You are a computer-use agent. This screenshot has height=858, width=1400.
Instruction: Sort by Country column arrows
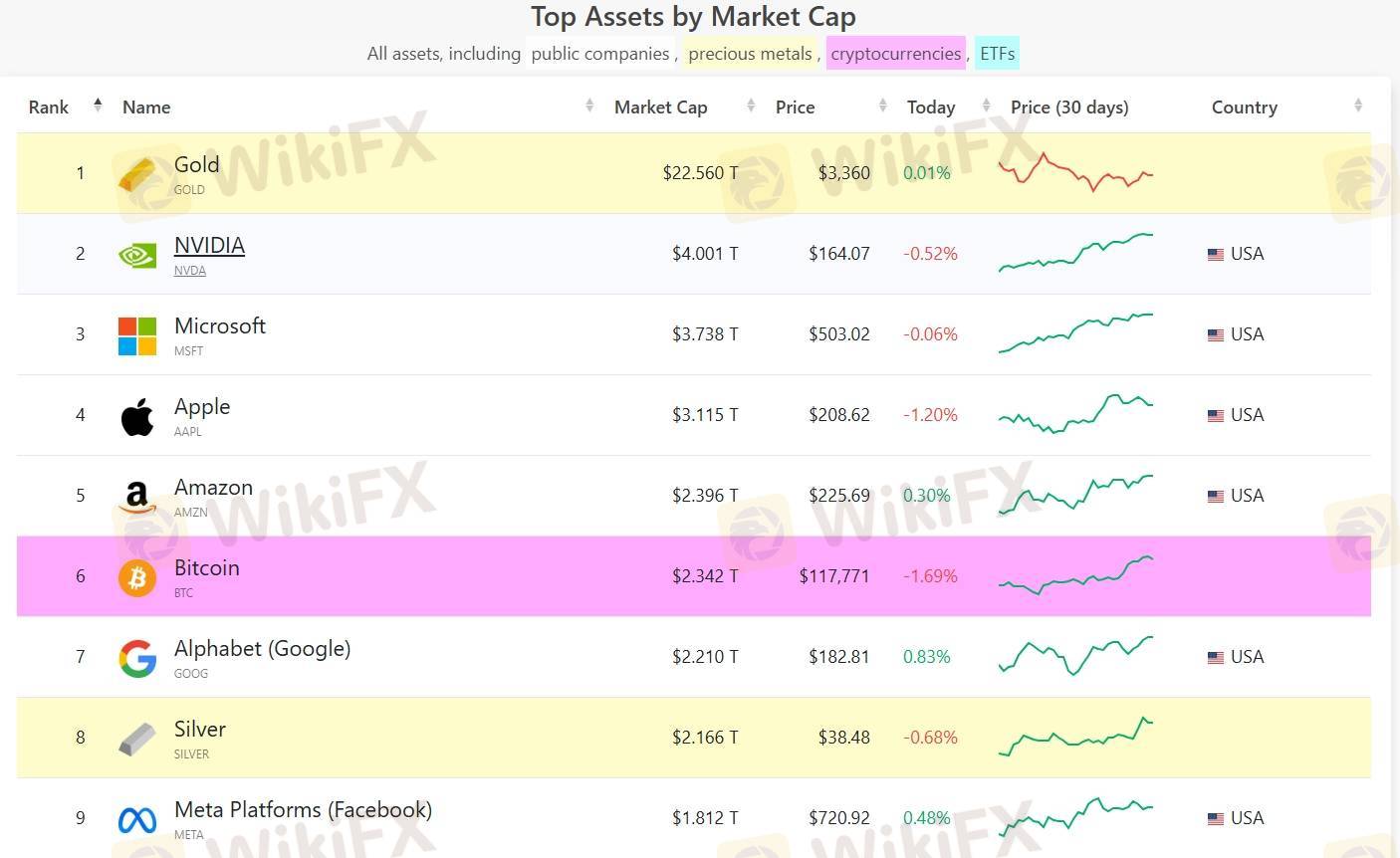[1358, 106]
